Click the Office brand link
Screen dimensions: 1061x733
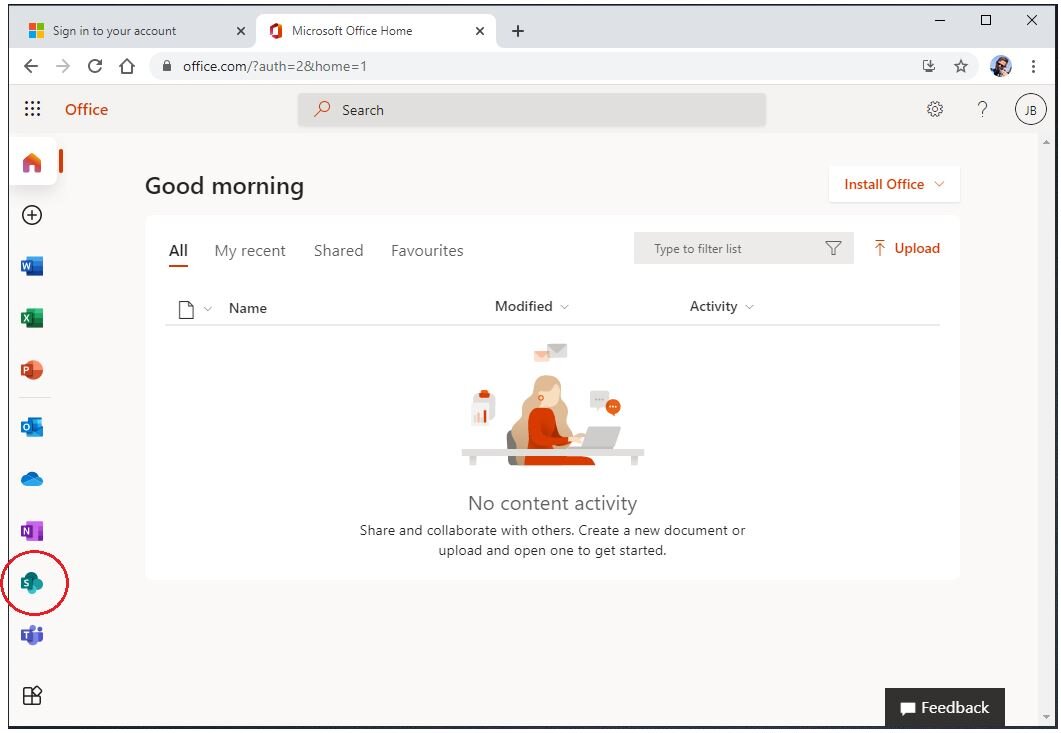point(86,109)
